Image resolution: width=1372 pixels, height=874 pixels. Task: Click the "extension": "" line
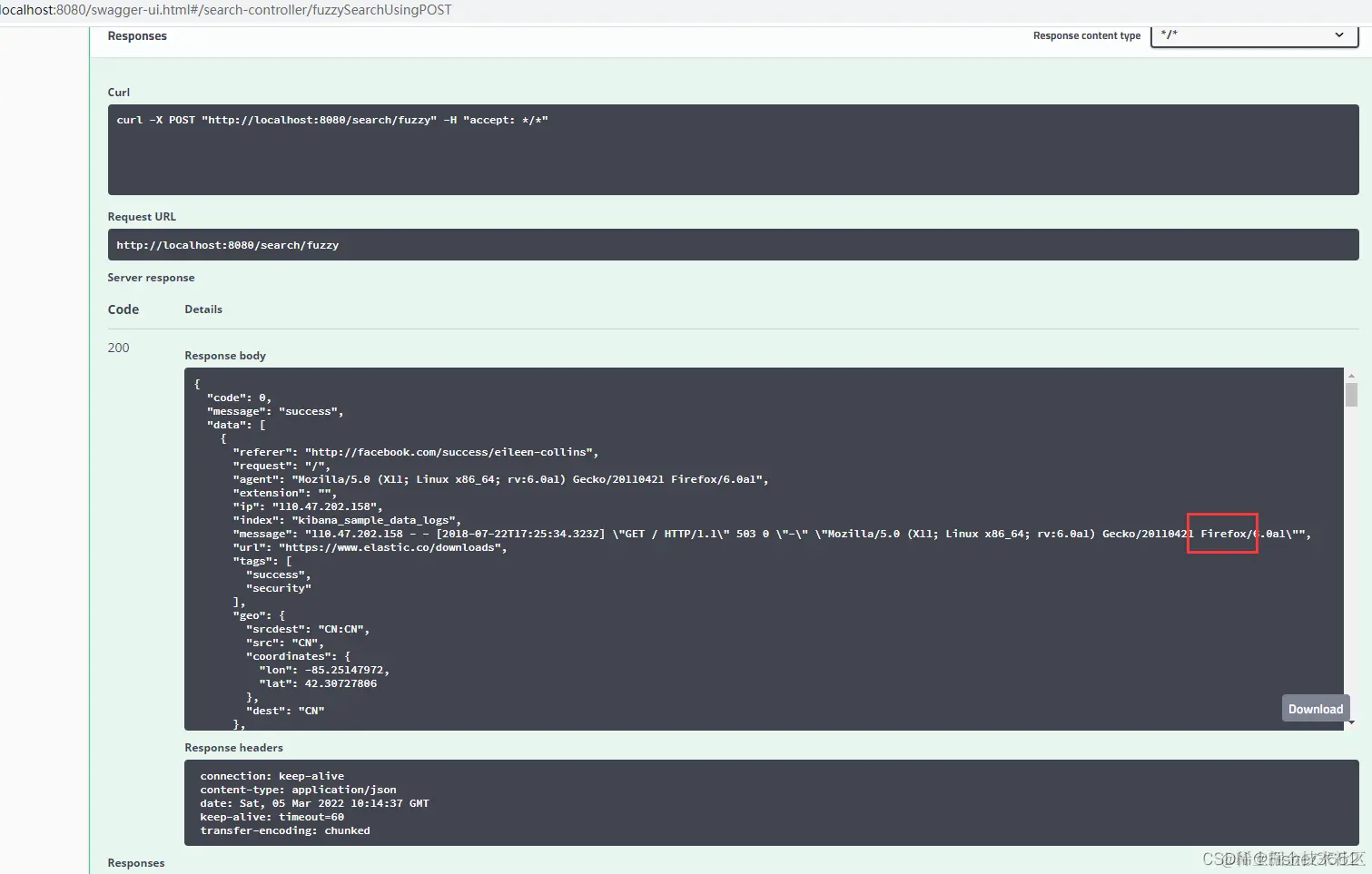pyautogui.click(x=285, y=493)
